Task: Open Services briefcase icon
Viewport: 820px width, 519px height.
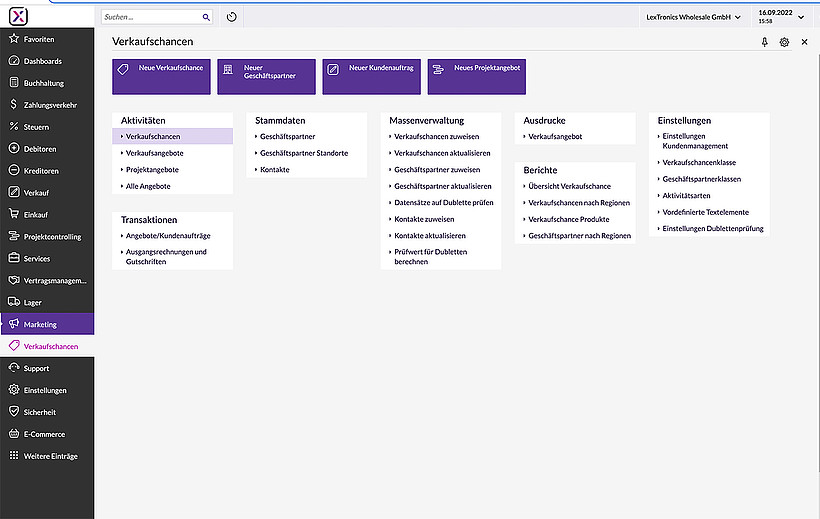Action: (x=14, y=258)
